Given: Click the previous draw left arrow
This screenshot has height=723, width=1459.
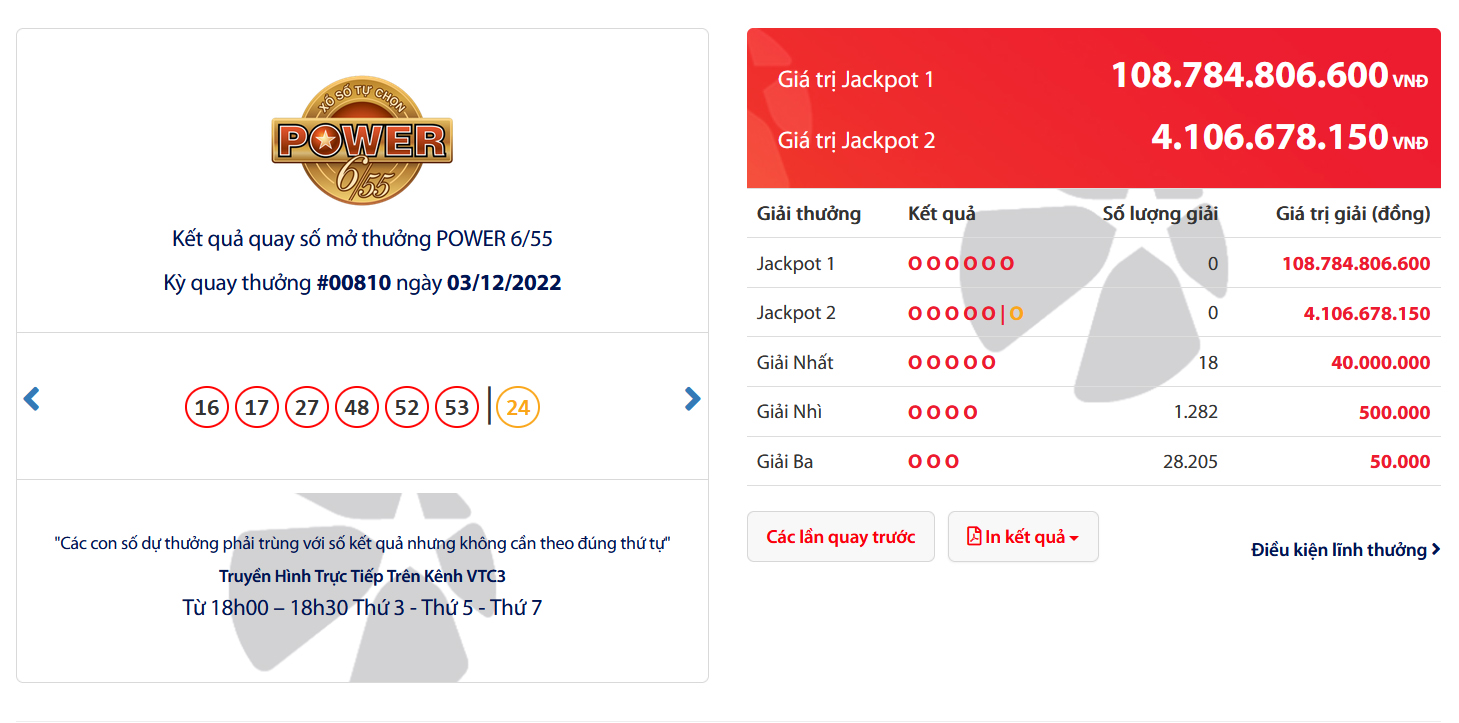Looking at the screenshot, I should click(32, 399).
